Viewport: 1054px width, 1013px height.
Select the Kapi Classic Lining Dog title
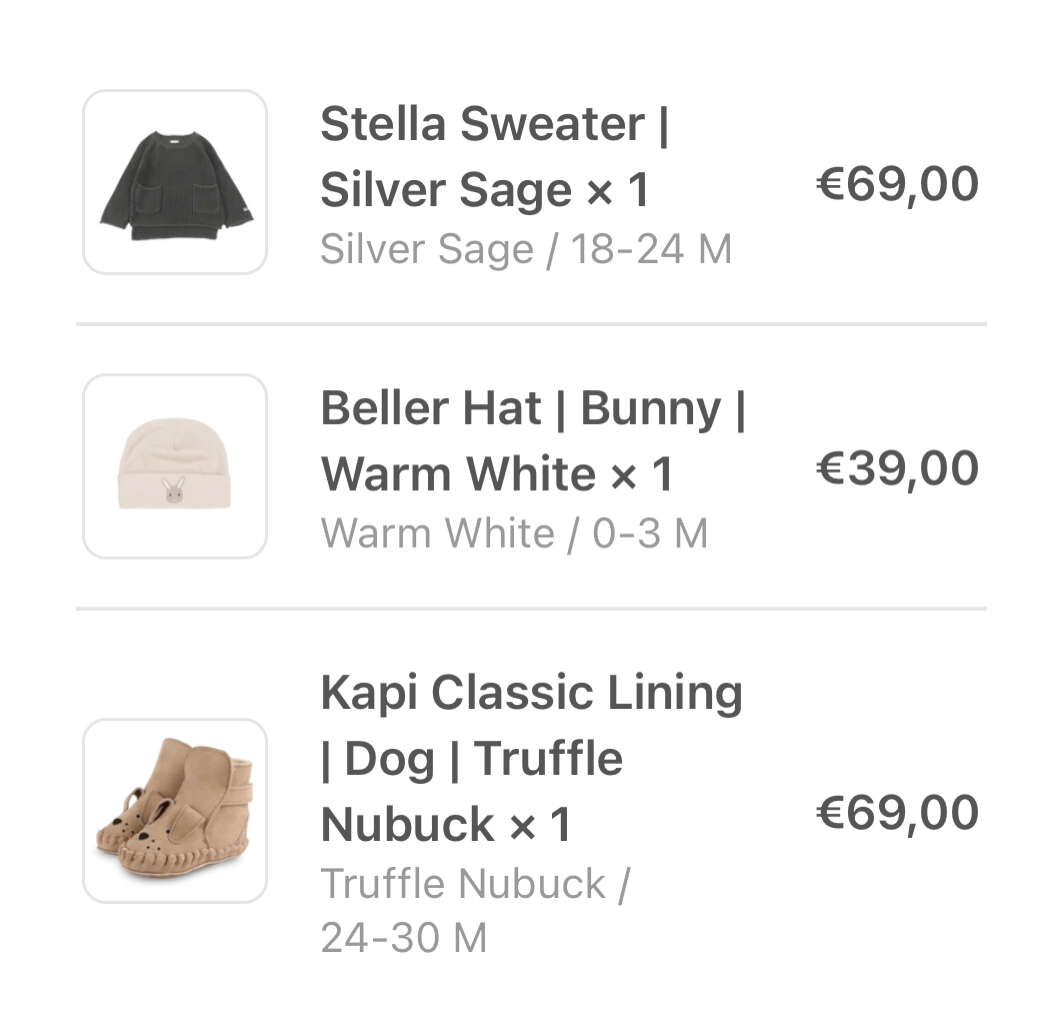532,758
